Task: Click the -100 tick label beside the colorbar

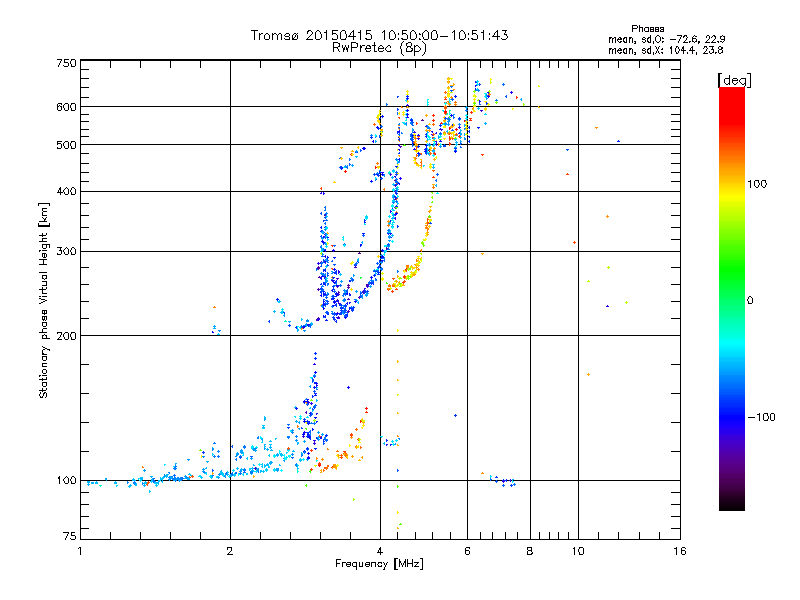Action: click(x=761, y=417)
